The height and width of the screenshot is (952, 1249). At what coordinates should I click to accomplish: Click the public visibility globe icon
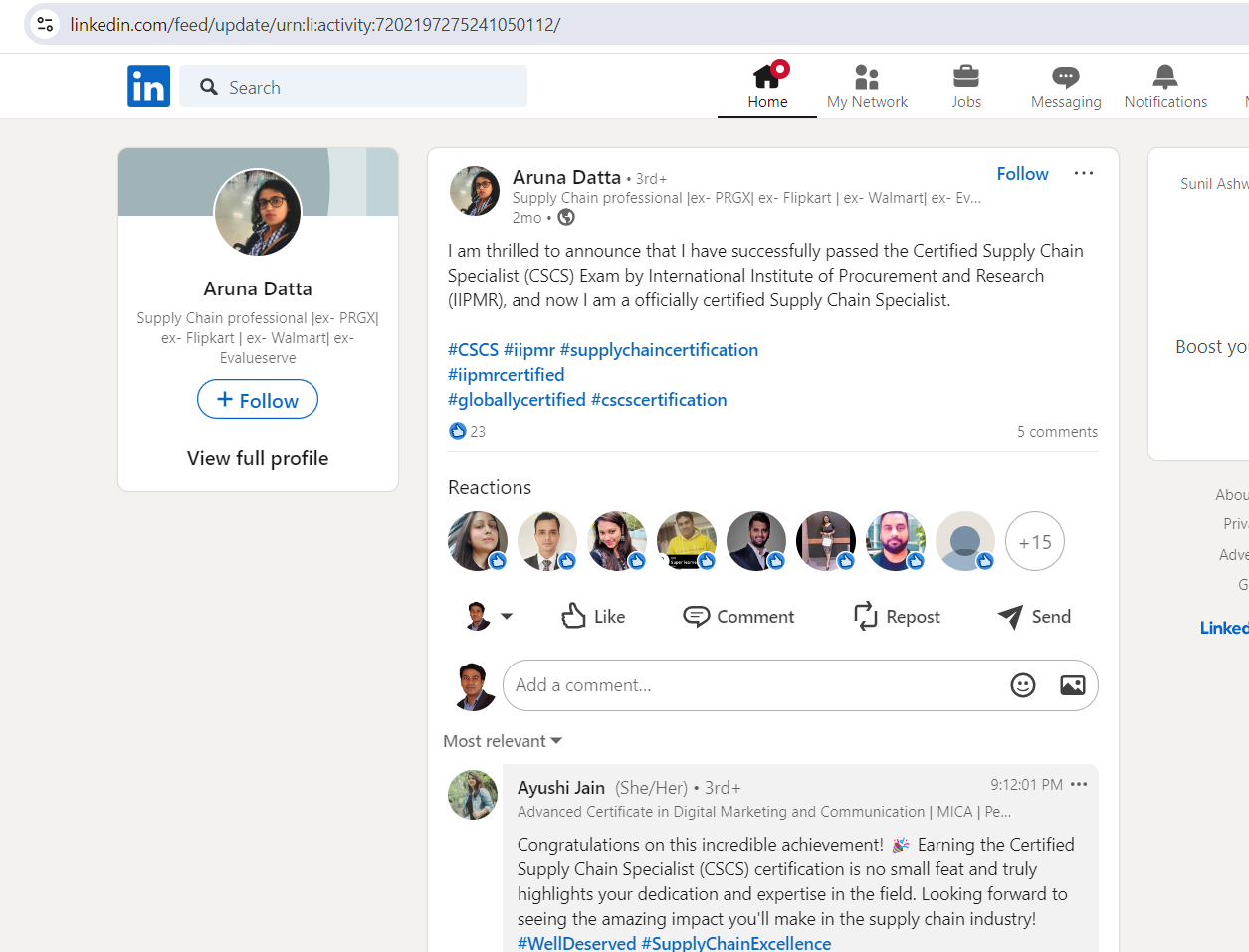[x=566, y=217]
